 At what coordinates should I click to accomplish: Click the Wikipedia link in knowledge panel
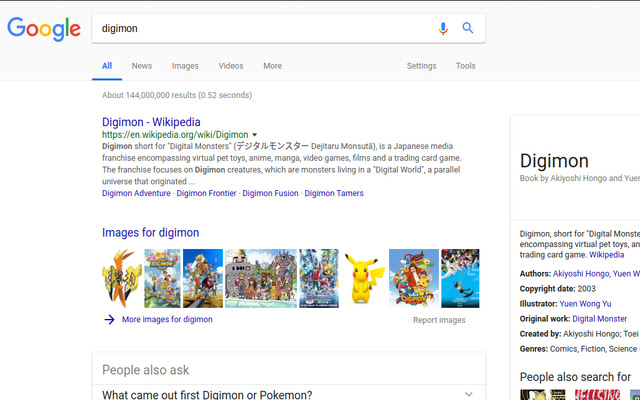pos(607,255)
